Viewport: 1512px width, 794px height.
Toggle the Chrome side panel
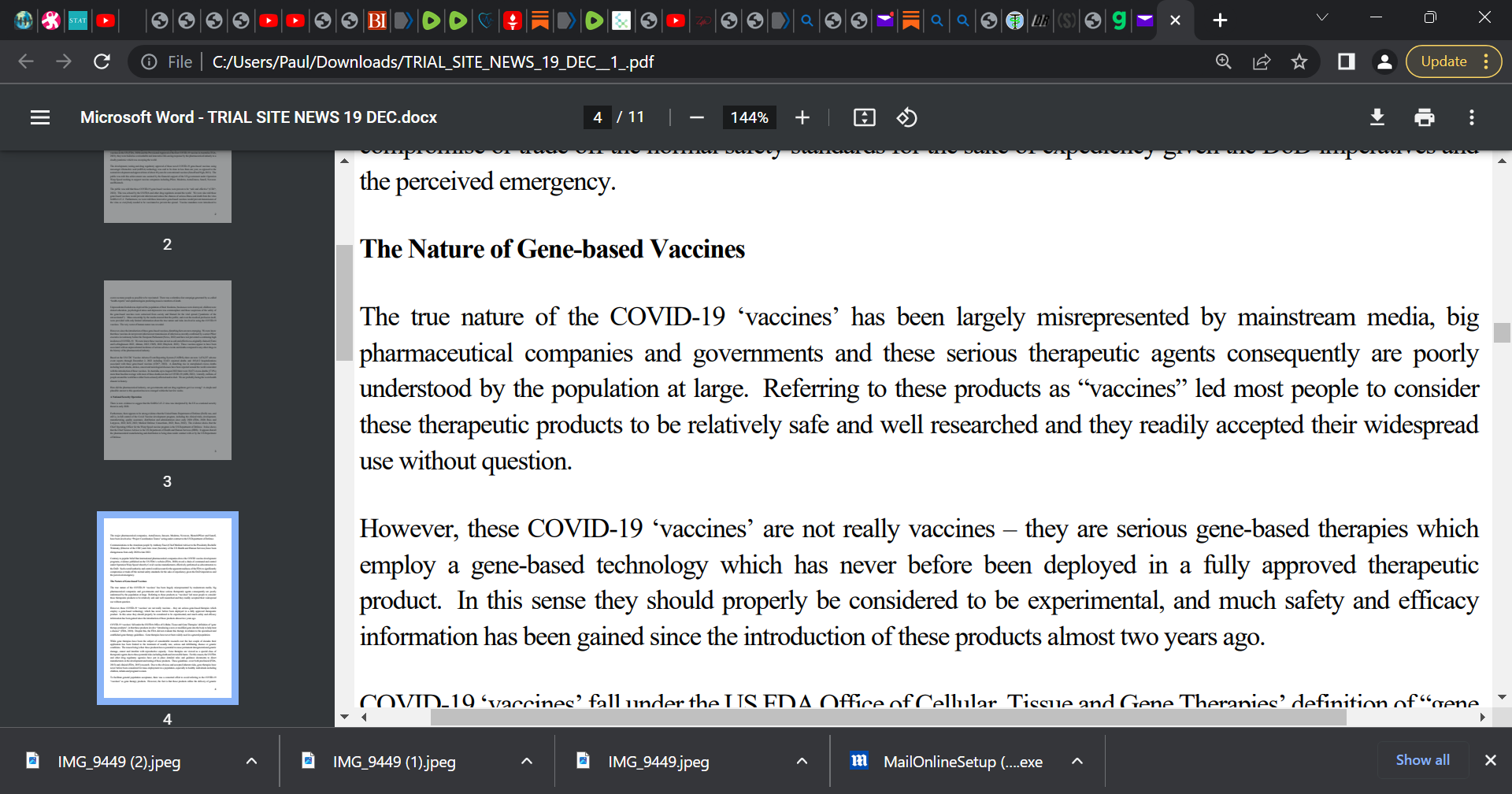(1347, 61)
